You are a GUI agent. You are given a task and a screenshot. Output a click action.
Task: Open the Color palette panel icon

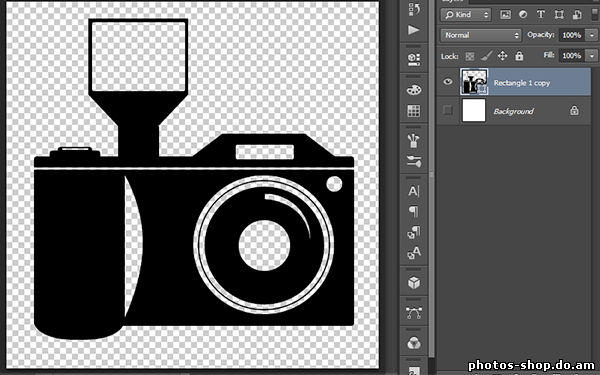pos(414,90)
